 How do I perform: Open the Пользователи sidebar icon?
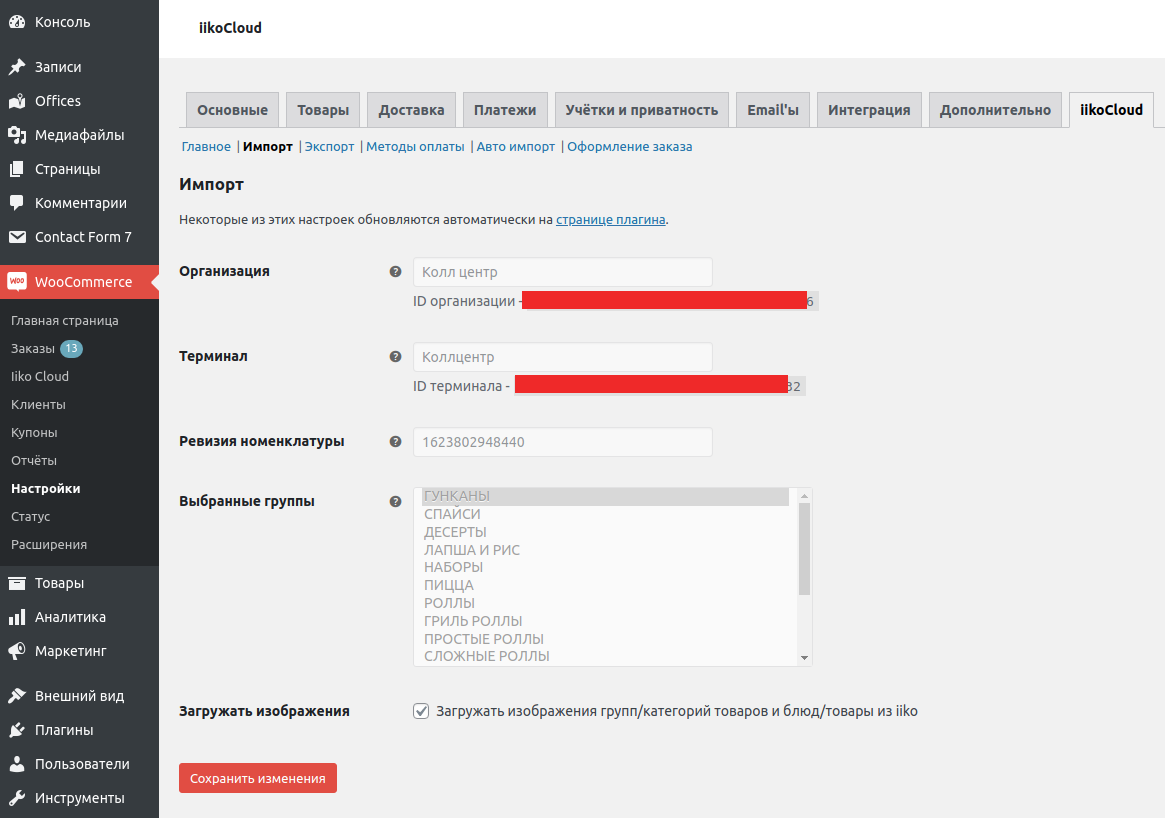(x=16, y=763)
